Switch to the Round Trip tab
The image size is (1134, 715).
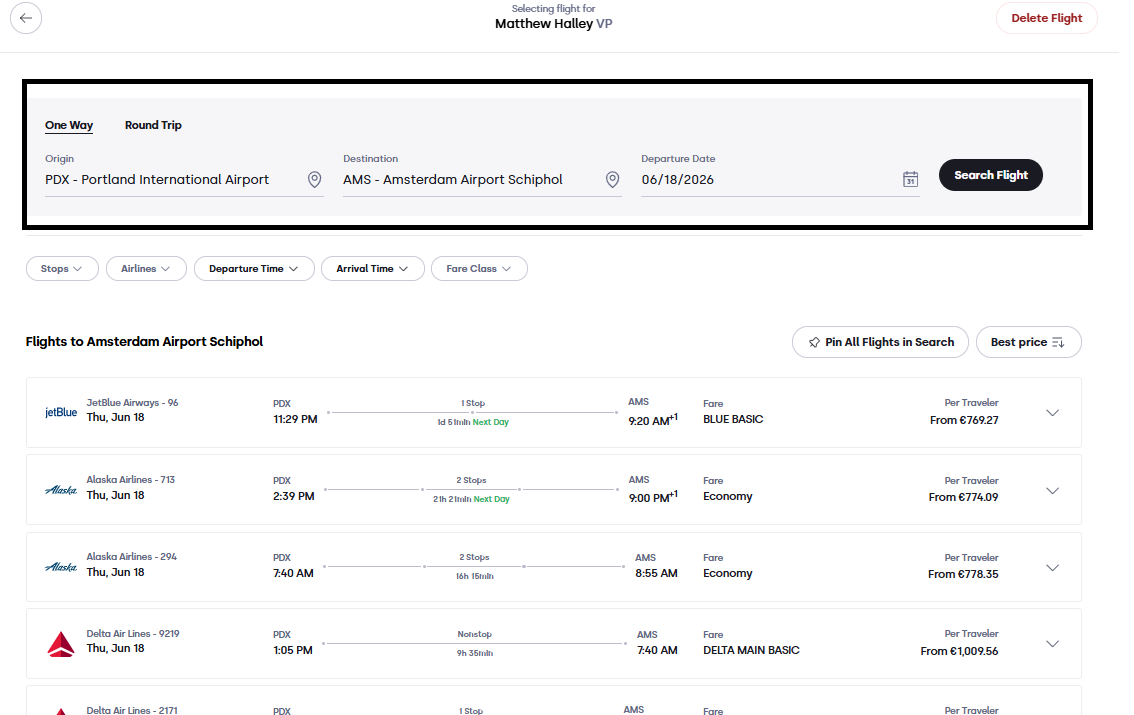pos(153,125)
